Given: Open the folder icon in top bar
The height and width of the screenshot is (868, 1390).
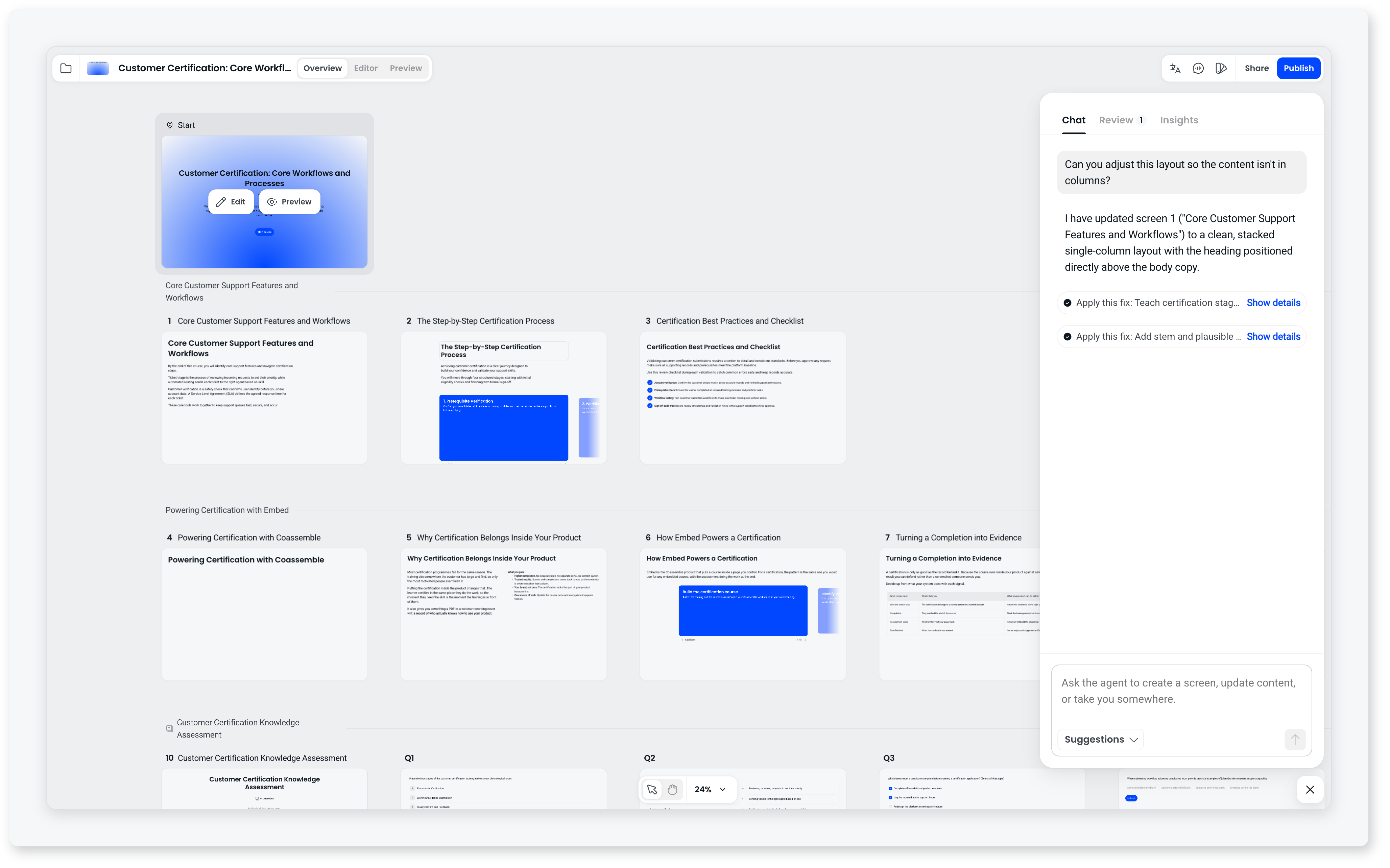Looking at the screenshot, I should pos(66,68).
